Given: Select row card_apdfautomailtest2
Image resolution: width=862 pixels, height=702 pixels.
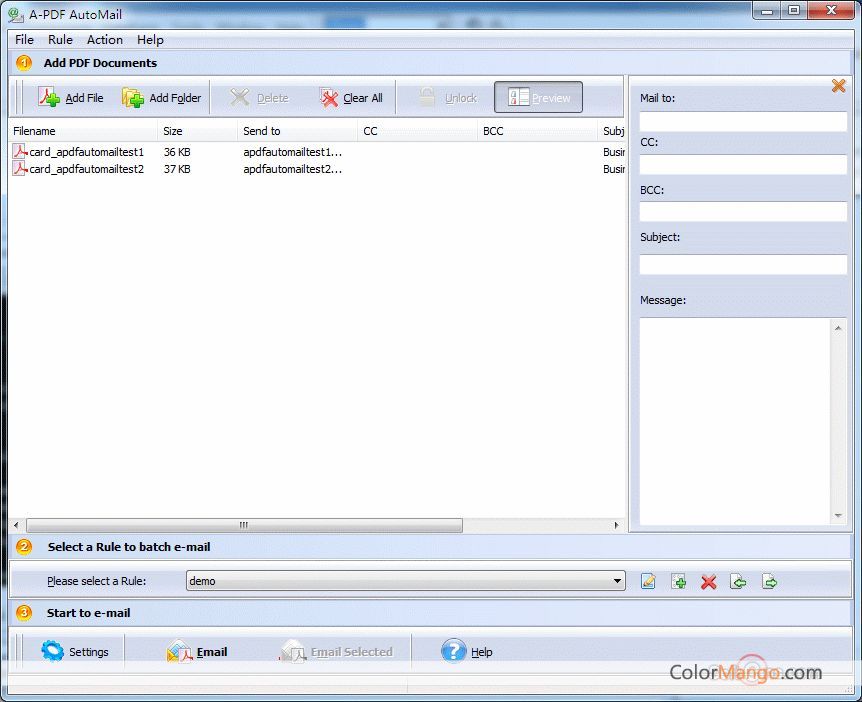Looking at the screenshot, I should coord(317,169).
